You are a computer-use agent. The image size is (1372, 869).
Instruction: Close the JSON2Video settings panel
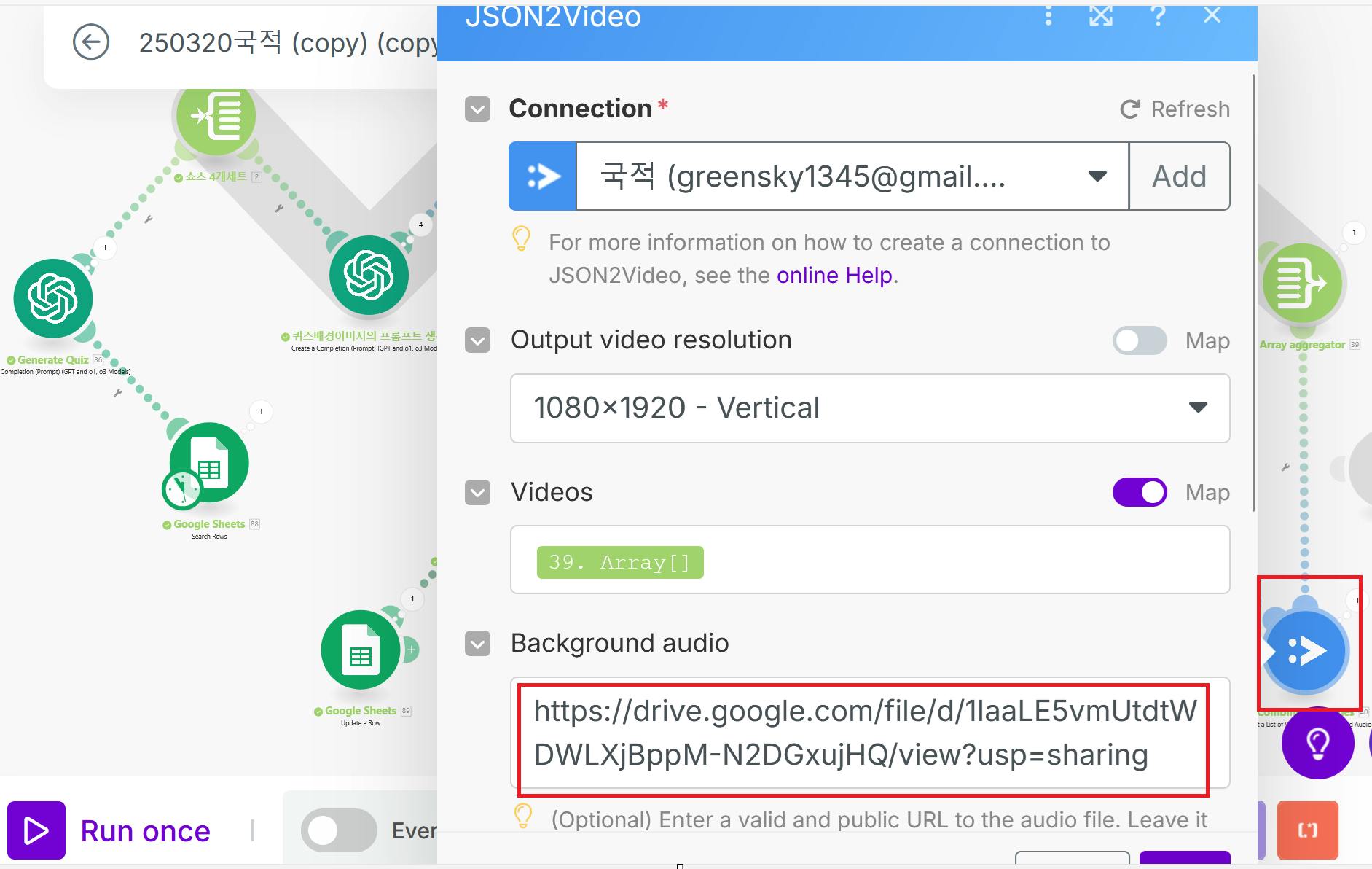(x=1212, y=15)
